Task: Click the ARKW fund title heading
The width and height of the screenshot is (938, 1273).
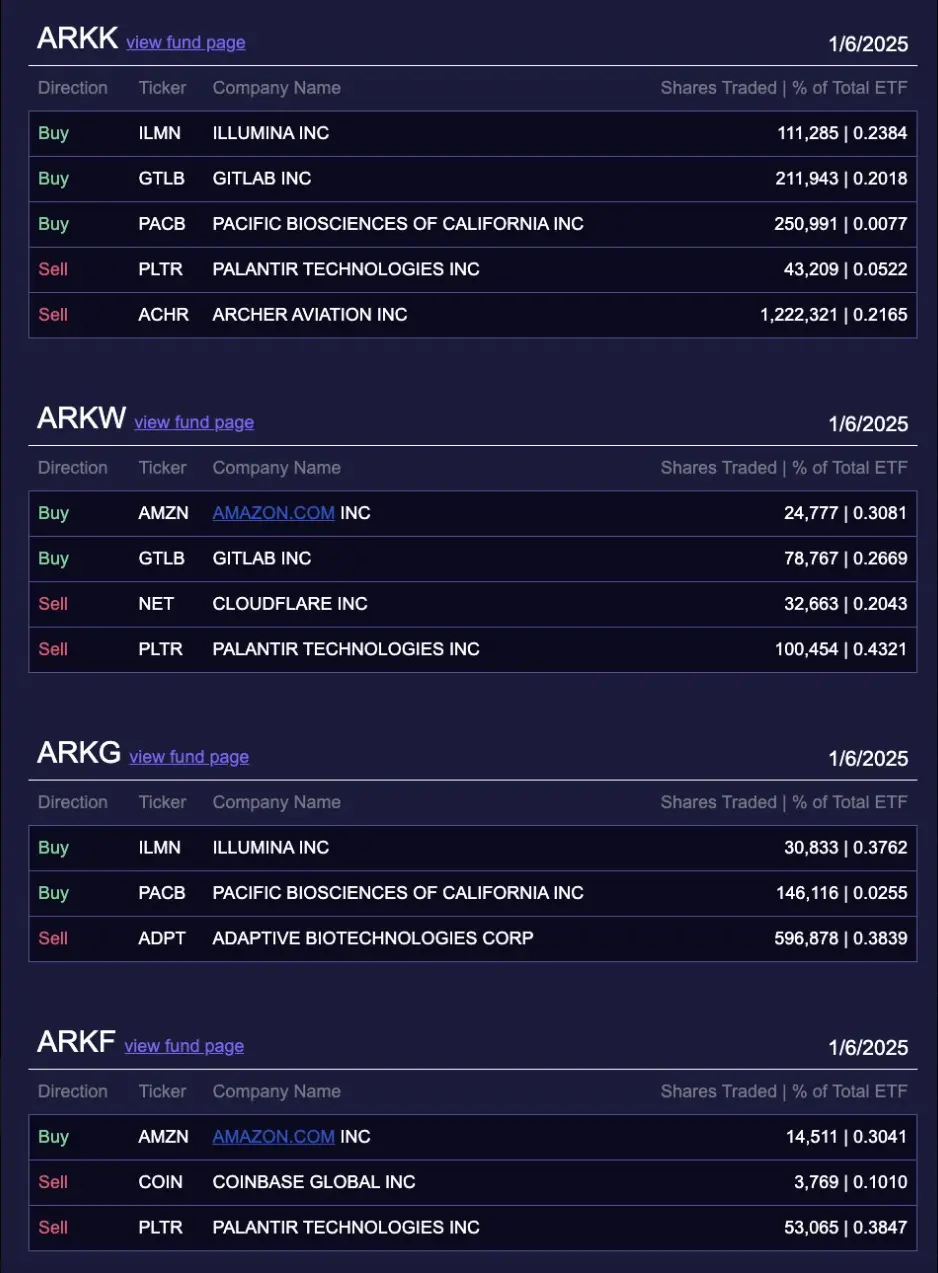Action: click(x=79, y=420)
